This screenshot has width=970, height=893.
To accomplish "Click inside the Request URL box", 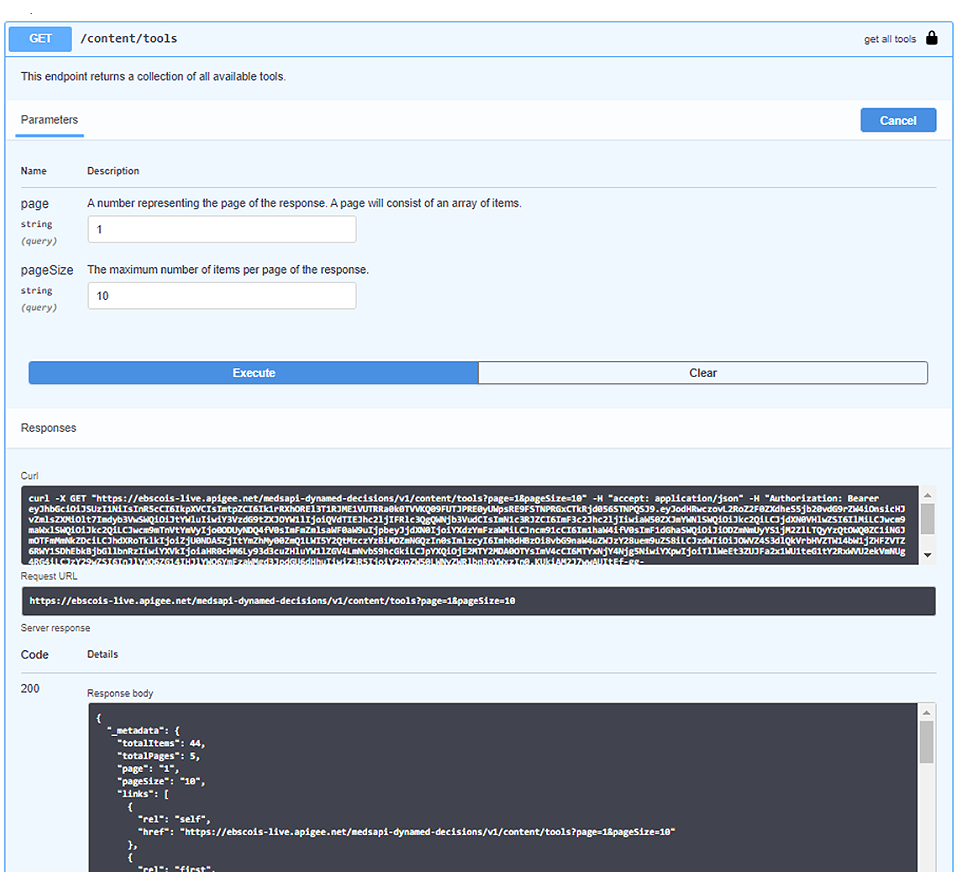I will (x=478, y=601).
